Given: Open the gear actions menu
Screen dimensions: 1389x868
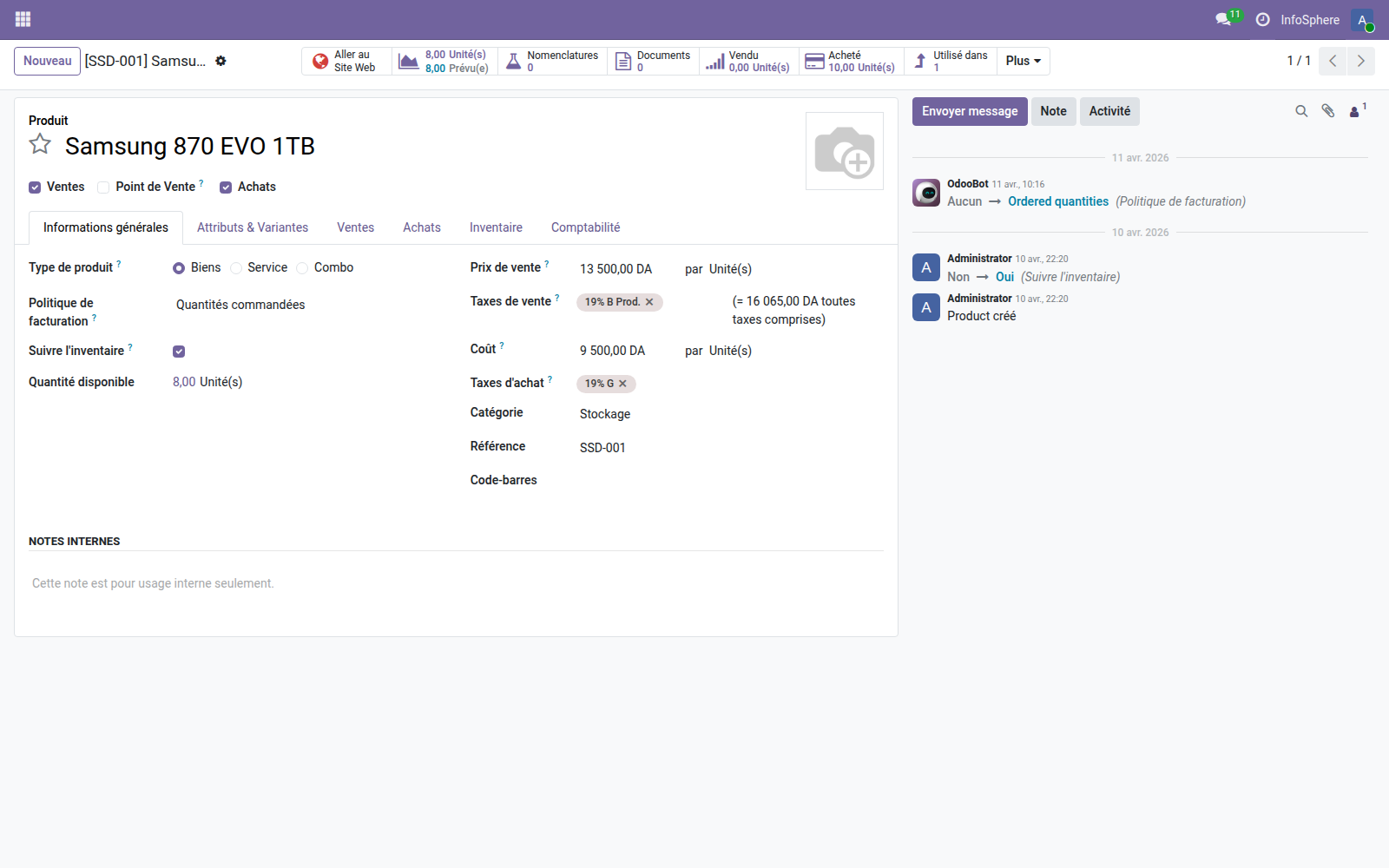Looking at the screenshot, I should (x=221, y=61).
